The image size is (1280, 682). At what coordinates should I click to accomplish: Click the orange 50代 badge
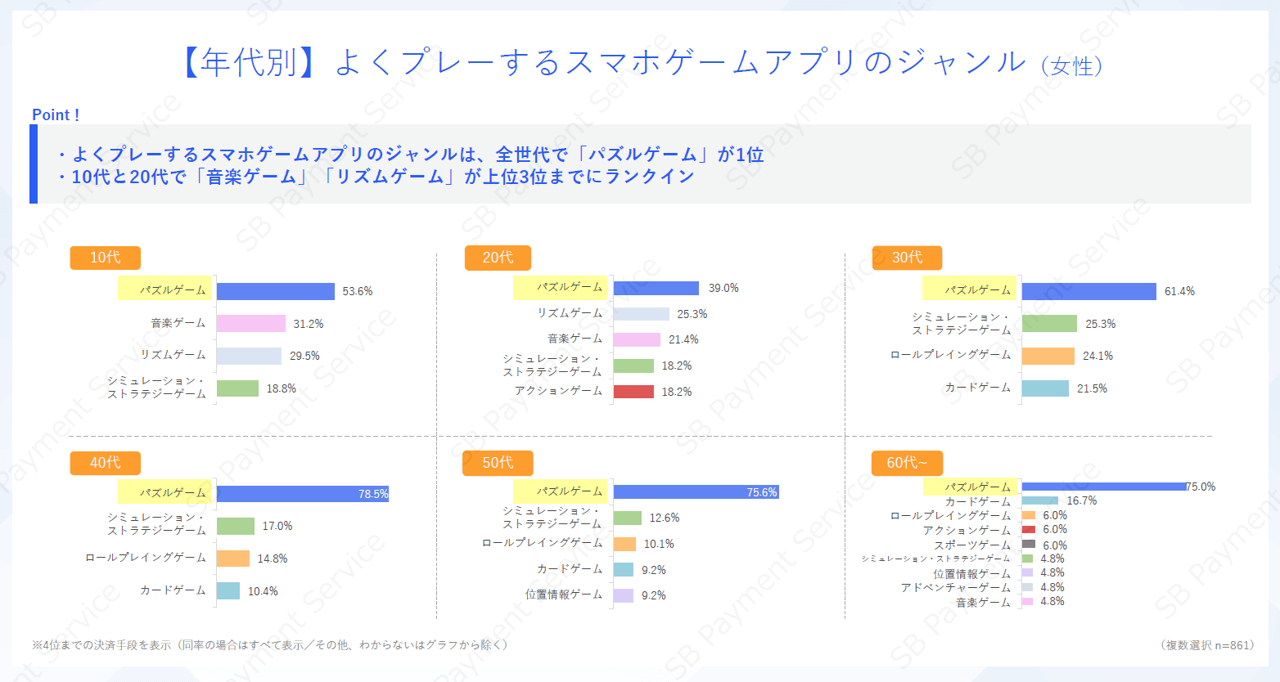tap(497, 463)
